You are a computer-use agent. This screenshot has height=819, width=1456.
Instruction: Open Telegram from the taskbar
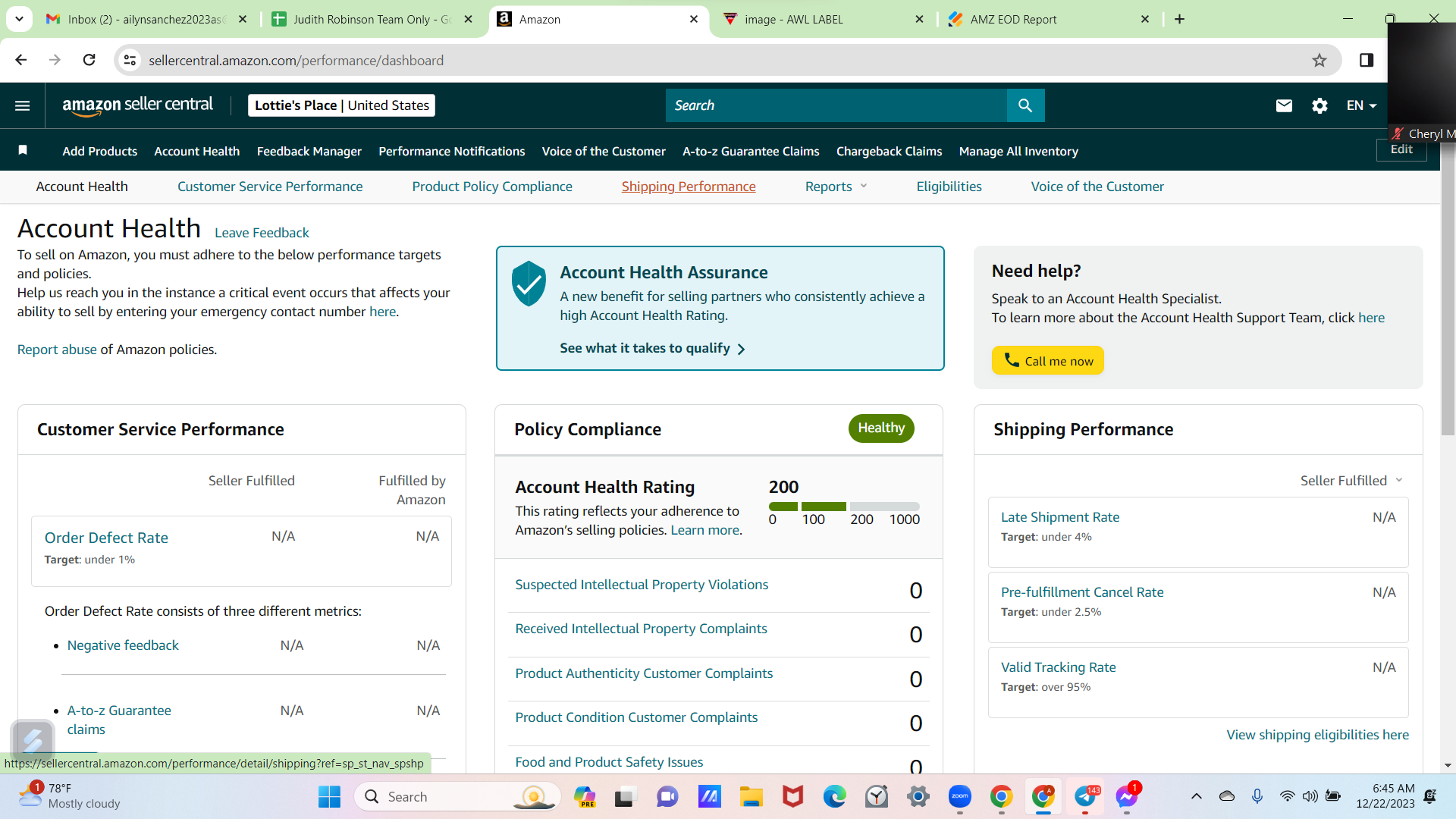pos(1085,796)
